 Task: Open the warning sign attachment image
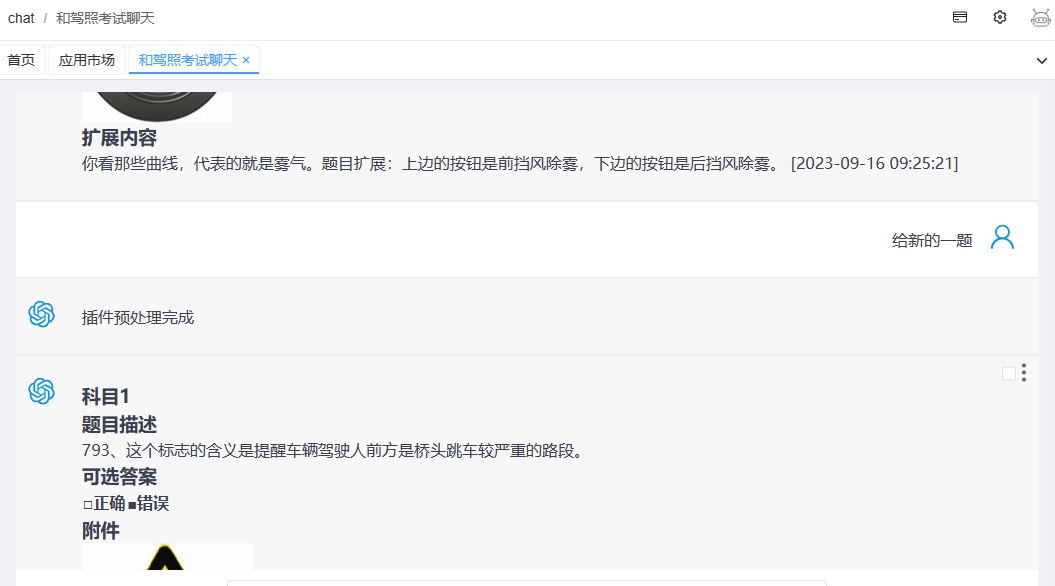(x=167, y=558)
